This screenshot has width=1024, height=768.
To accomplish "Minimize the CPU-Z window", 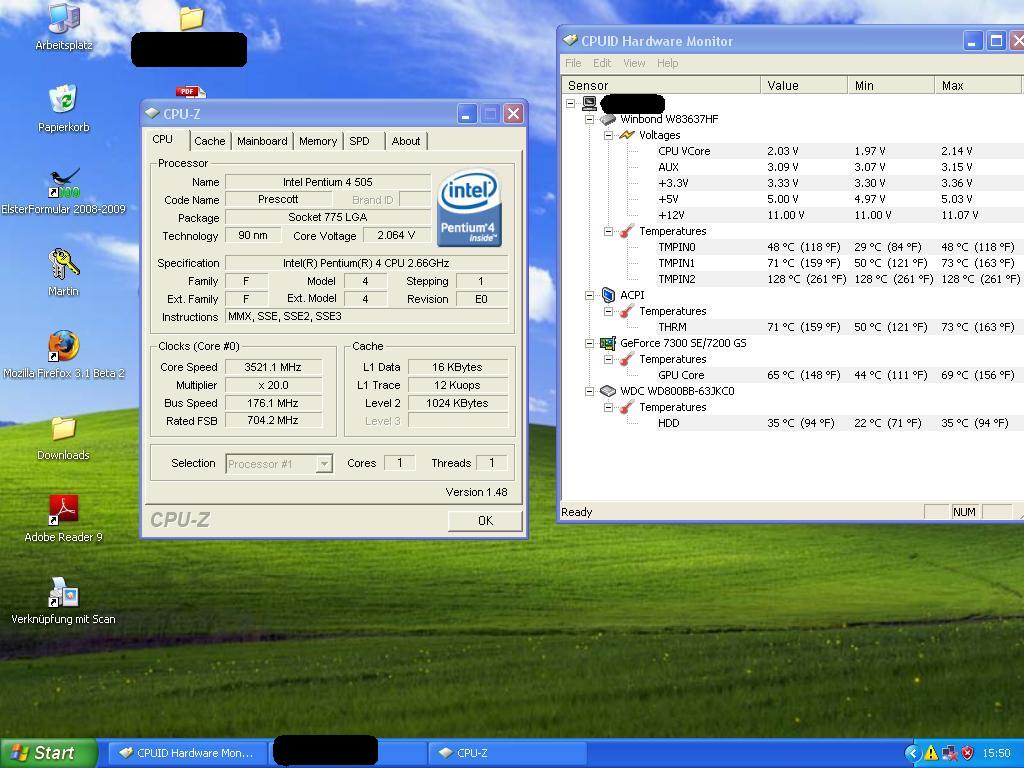I will [x=466, y=114].
